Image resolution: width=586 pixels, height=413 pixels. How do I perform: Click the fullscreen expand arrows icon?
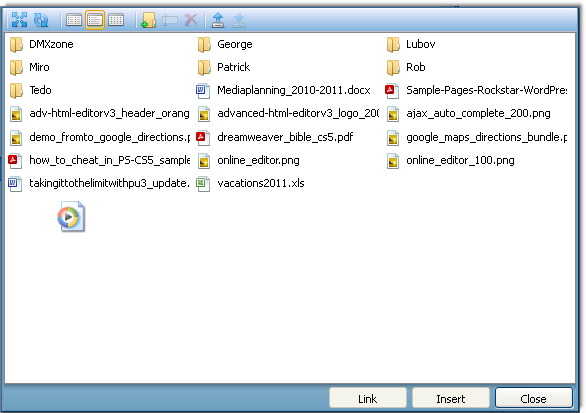coord(19,20)
